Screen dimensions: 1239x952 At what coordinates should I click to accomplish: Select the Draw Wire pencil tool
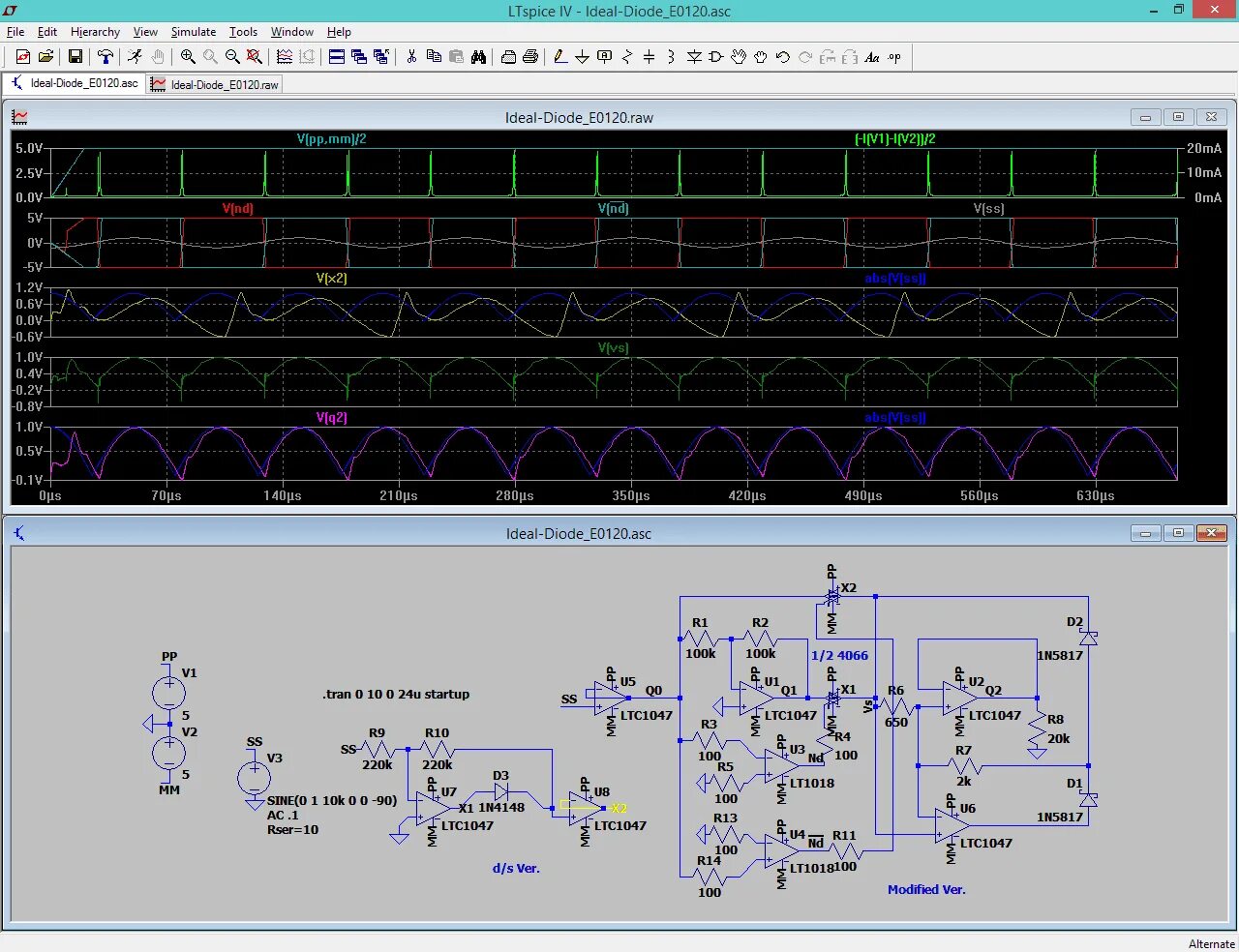[560, 57]
